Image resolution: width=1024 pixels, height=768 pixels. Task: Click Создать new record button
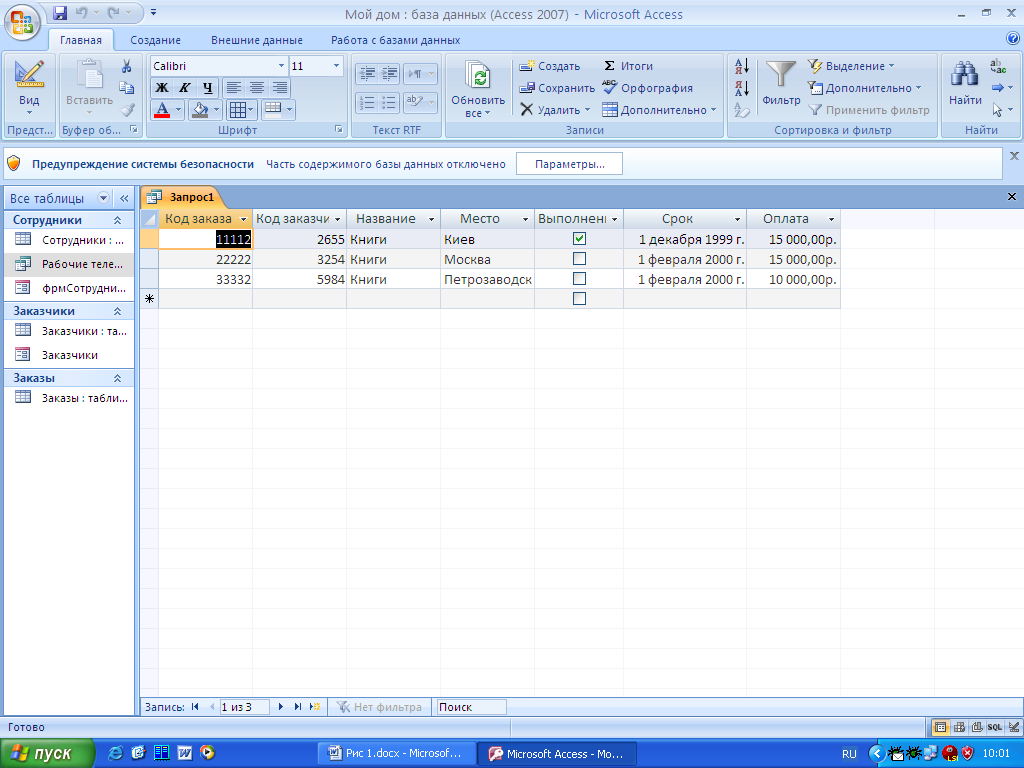pos(549,66)
